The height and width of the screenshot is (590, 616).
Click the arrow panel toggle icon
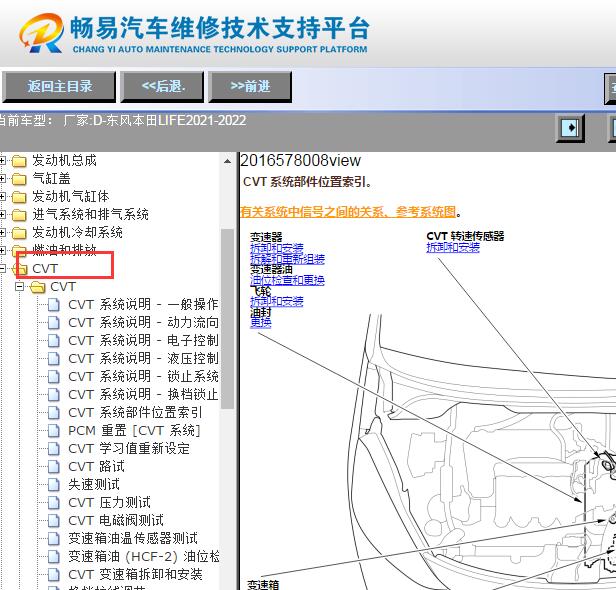click(570, 128)
